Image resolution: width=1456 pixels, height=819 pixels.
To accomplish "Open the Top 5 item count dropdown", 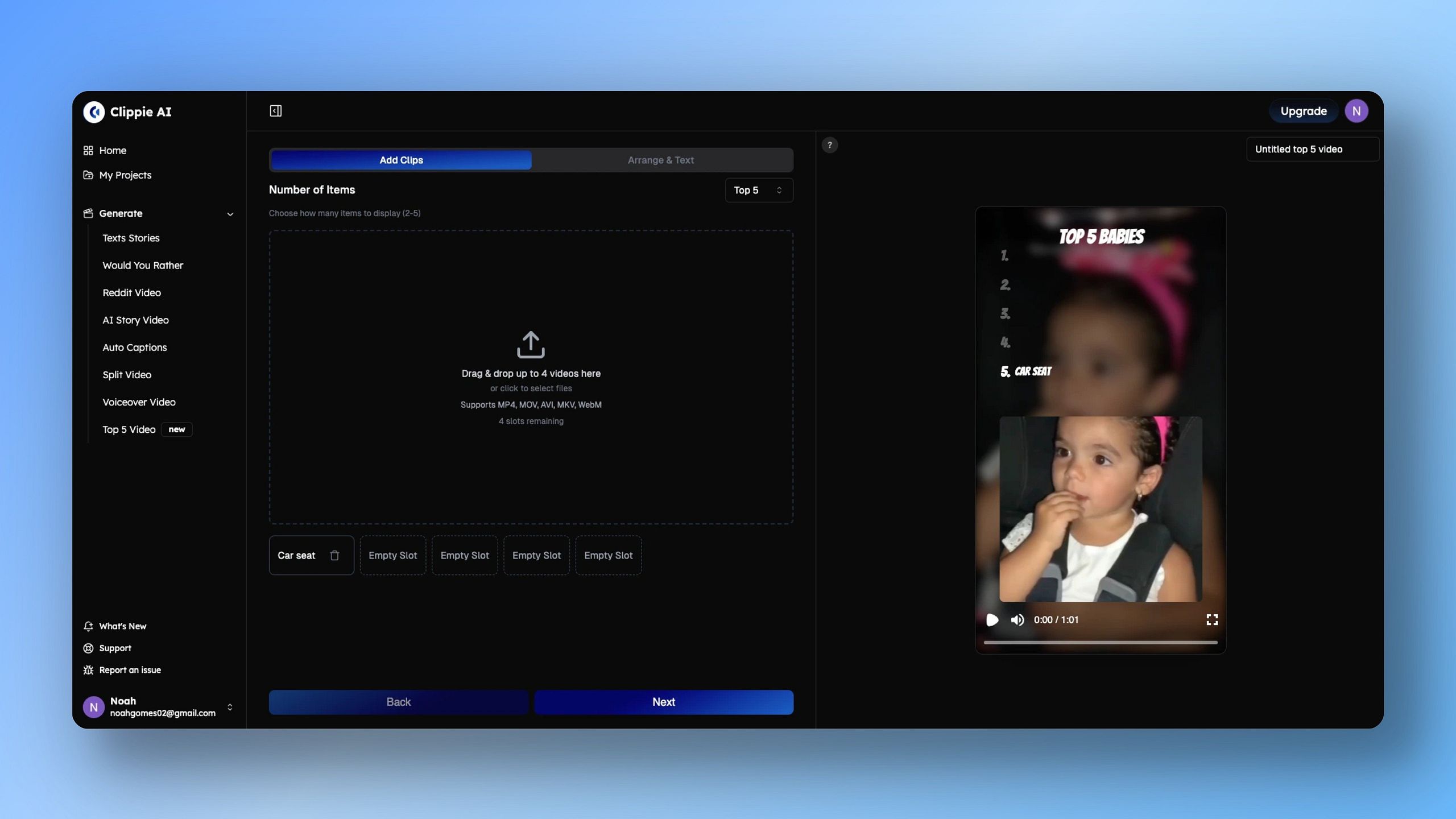I will [x=759, y=190].
